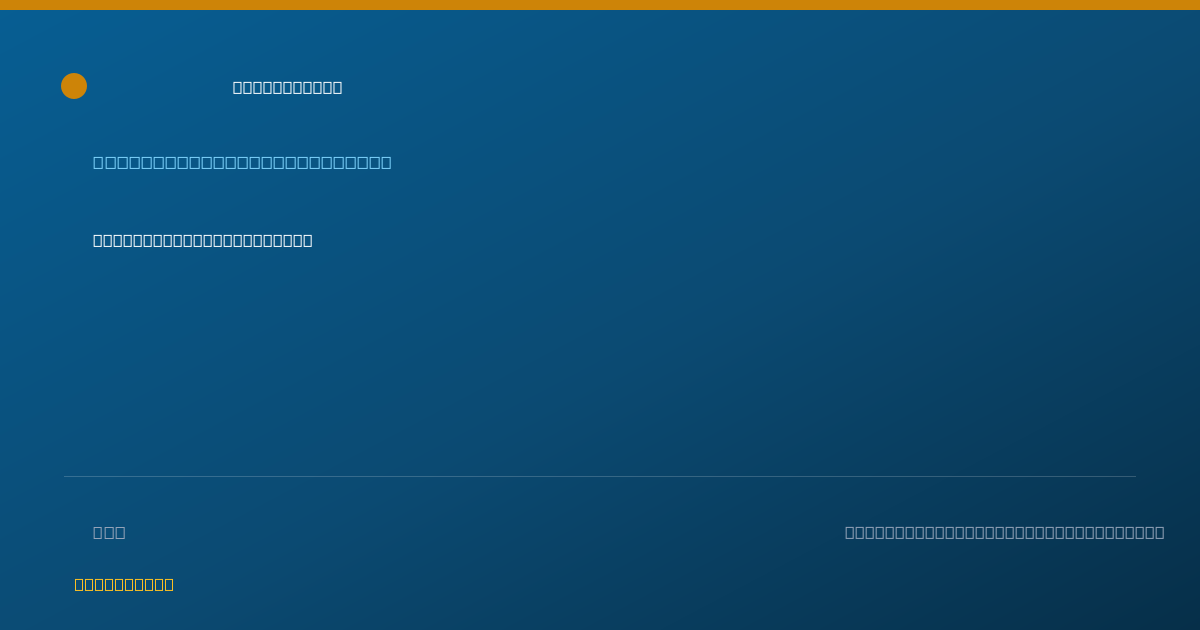Click the long gray footer text at bottom right

[x=1004, y=532]
